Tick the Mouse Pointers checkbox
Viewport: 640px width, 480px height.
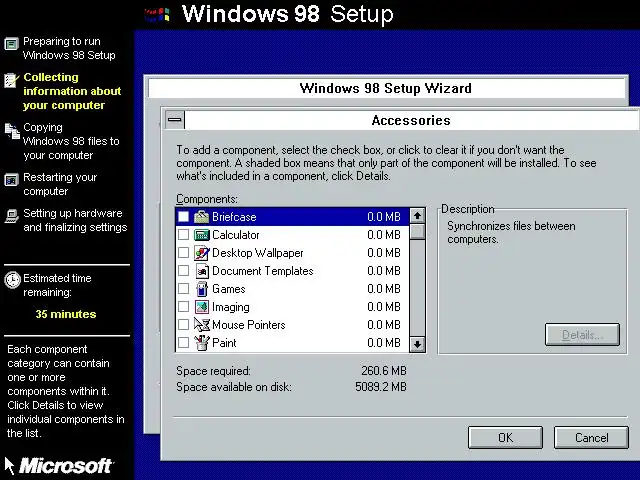(184, 324)
